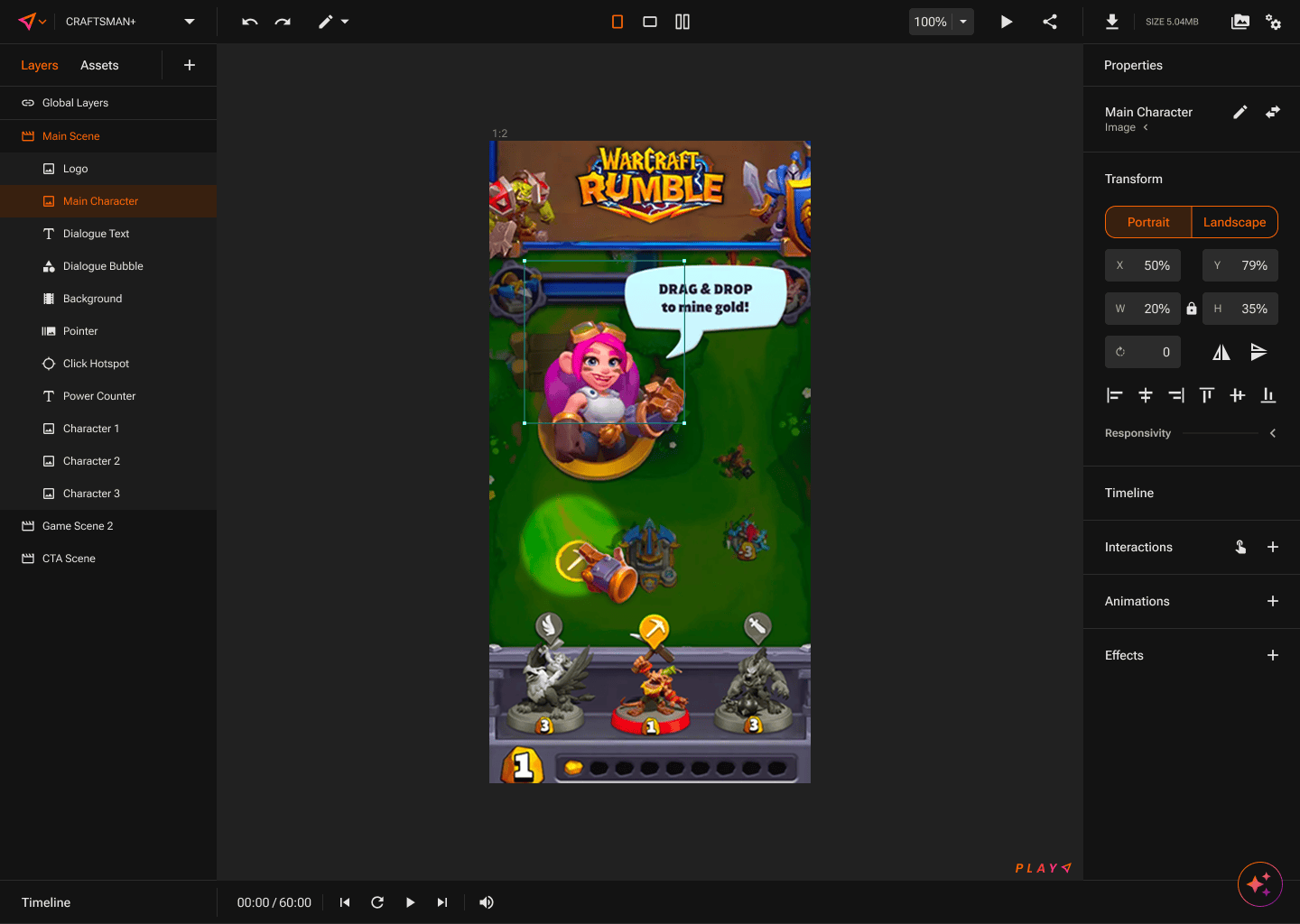The height and width of the screenshot is (924, 1300).
Task: Align layer to horizontal center
Action: (x=1146, y=395)
